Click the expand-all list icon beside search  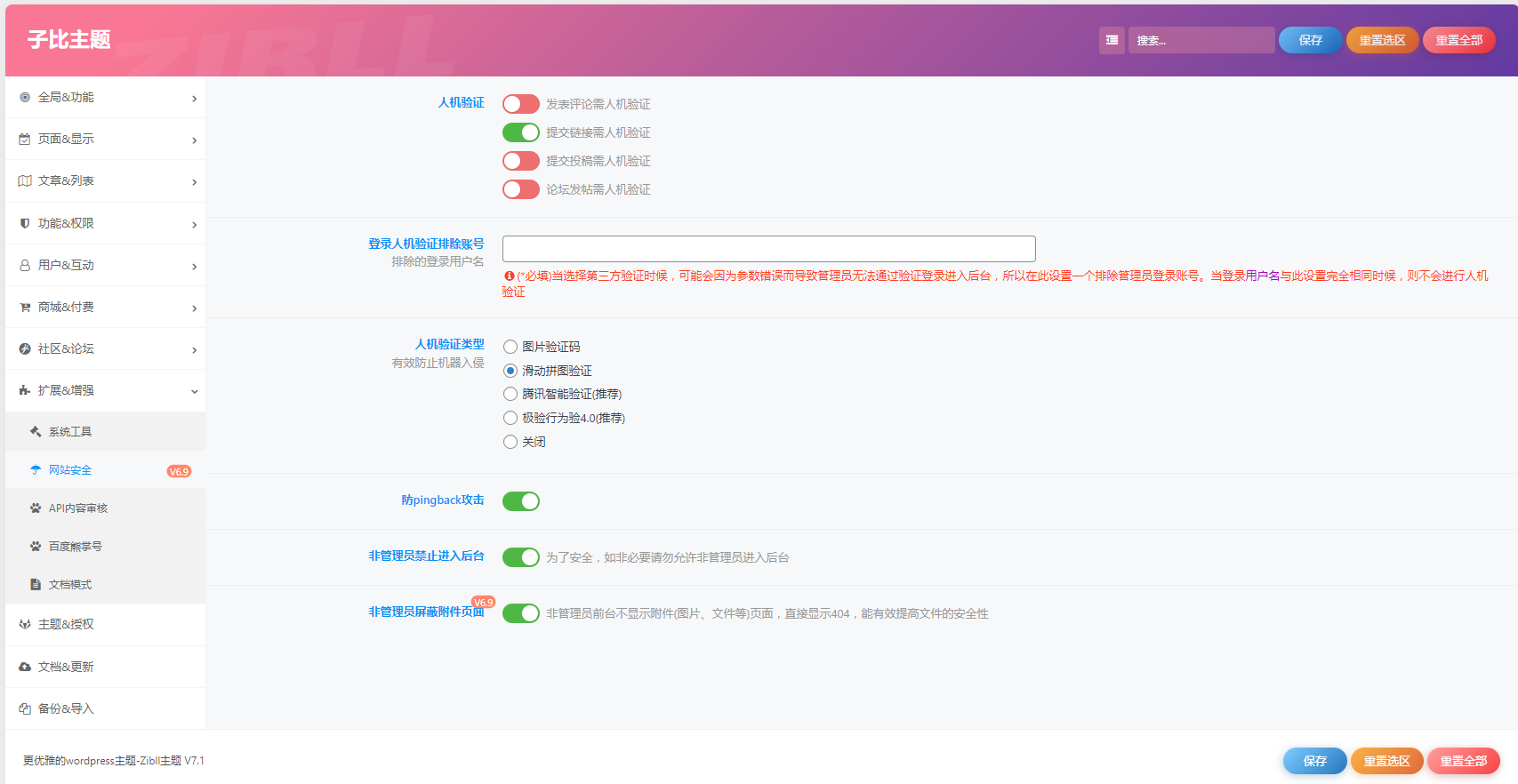coord(1112,40)
